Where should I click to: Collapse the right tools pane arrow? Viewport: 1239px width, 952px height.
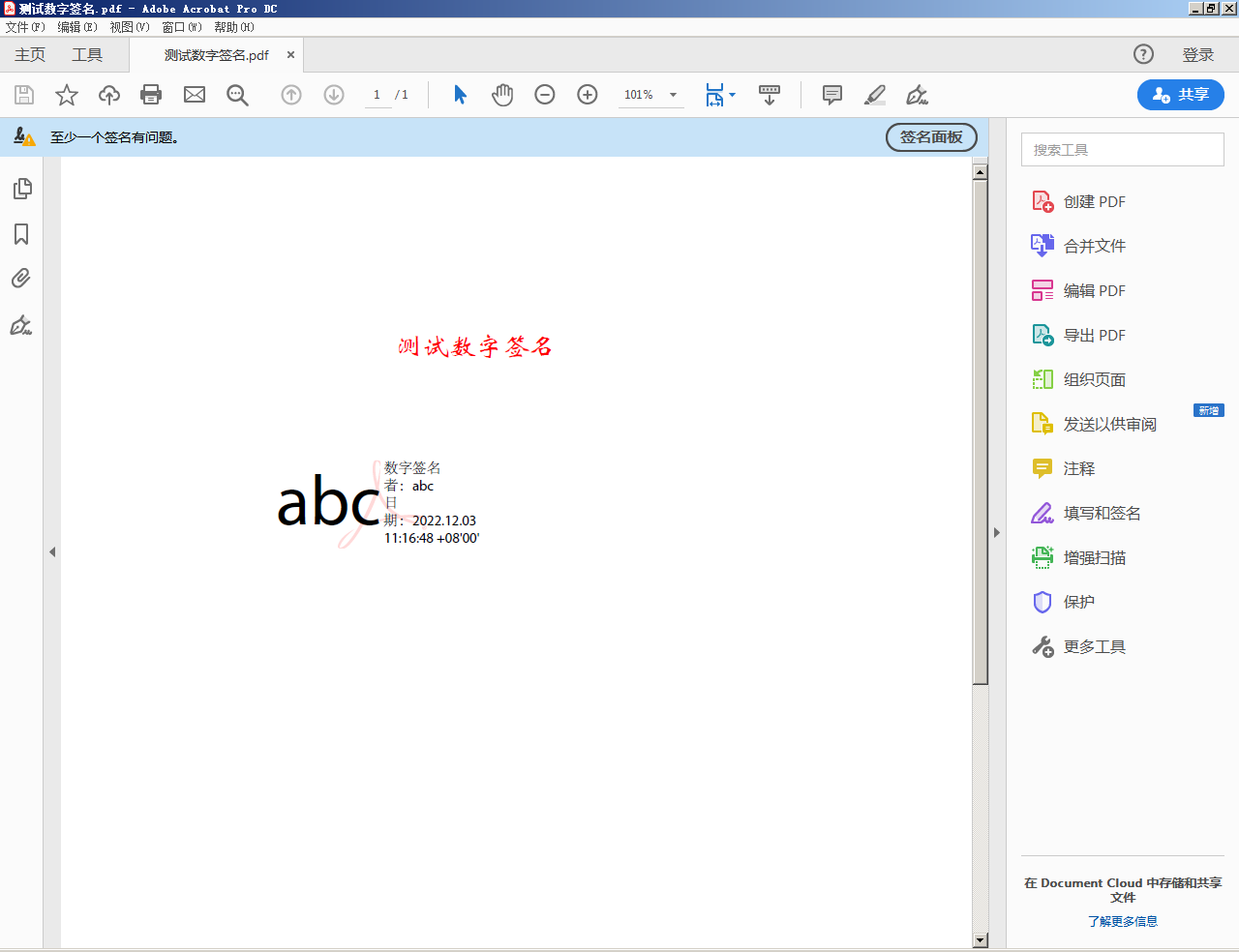(x=996, y=532)
